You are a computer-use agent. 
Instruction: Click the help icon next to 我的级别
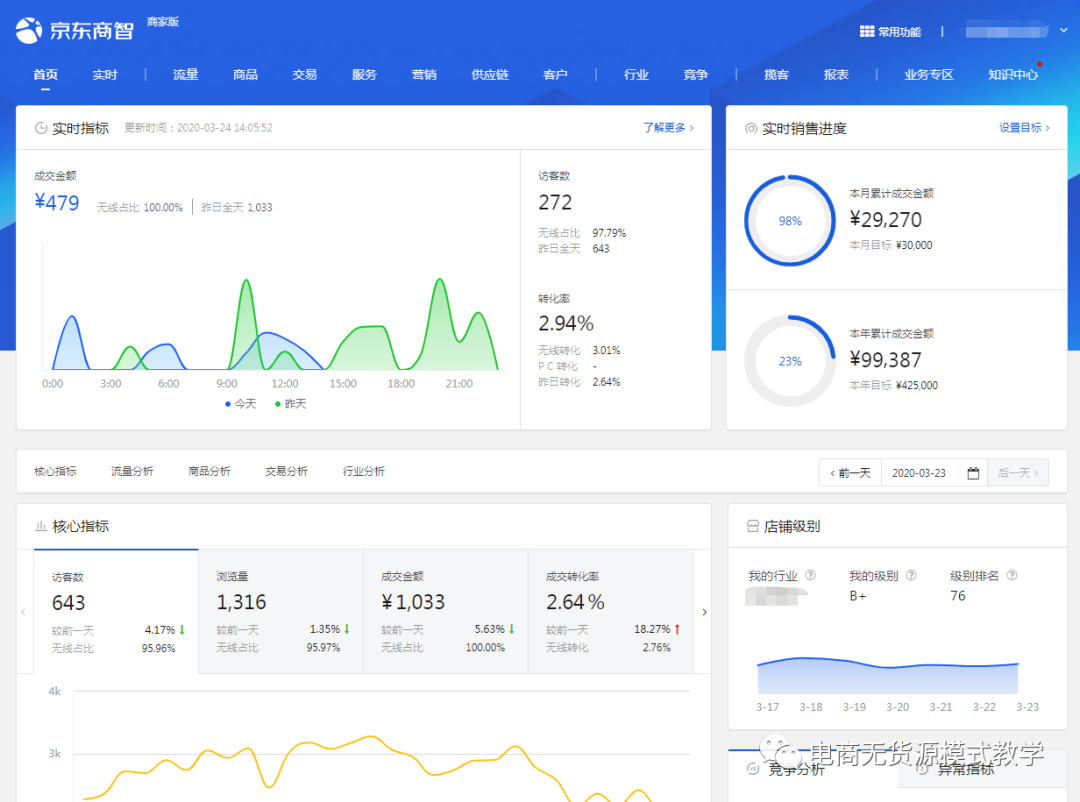[x=911, y=575]
